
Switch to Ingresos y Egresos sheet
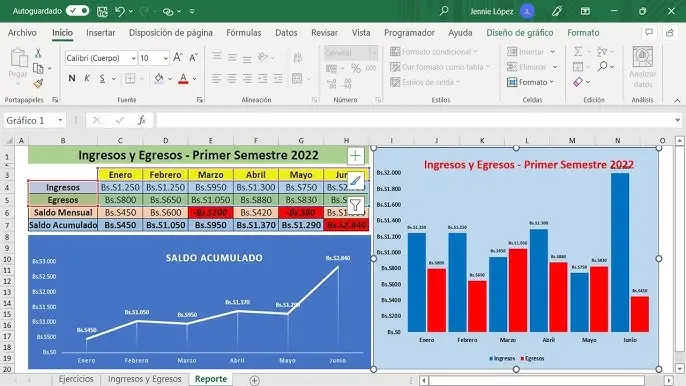[x=145, y=379]
